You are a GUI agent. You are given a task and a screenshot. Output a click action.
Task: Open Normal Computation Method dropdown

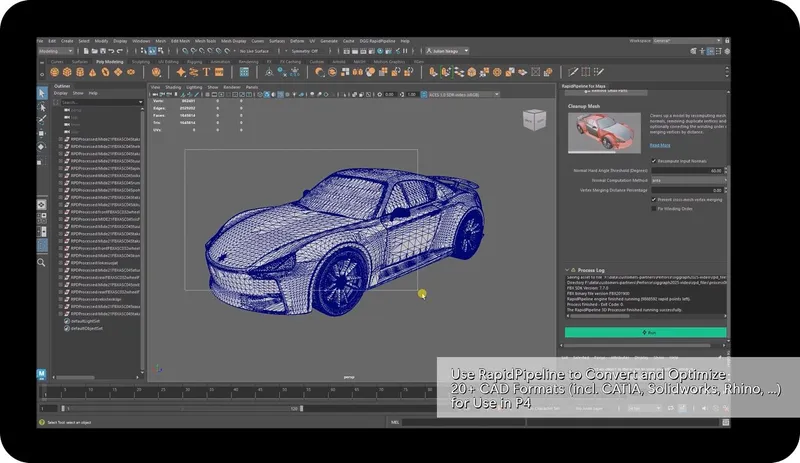click(688, 180)
